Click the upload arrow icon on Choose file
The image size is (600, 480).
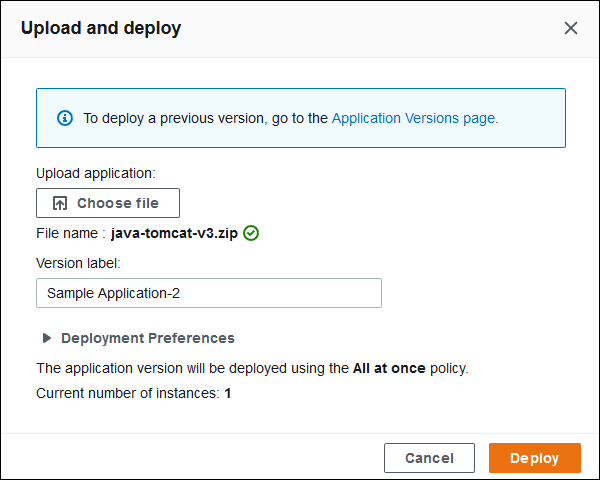click(x=60, y=203)
